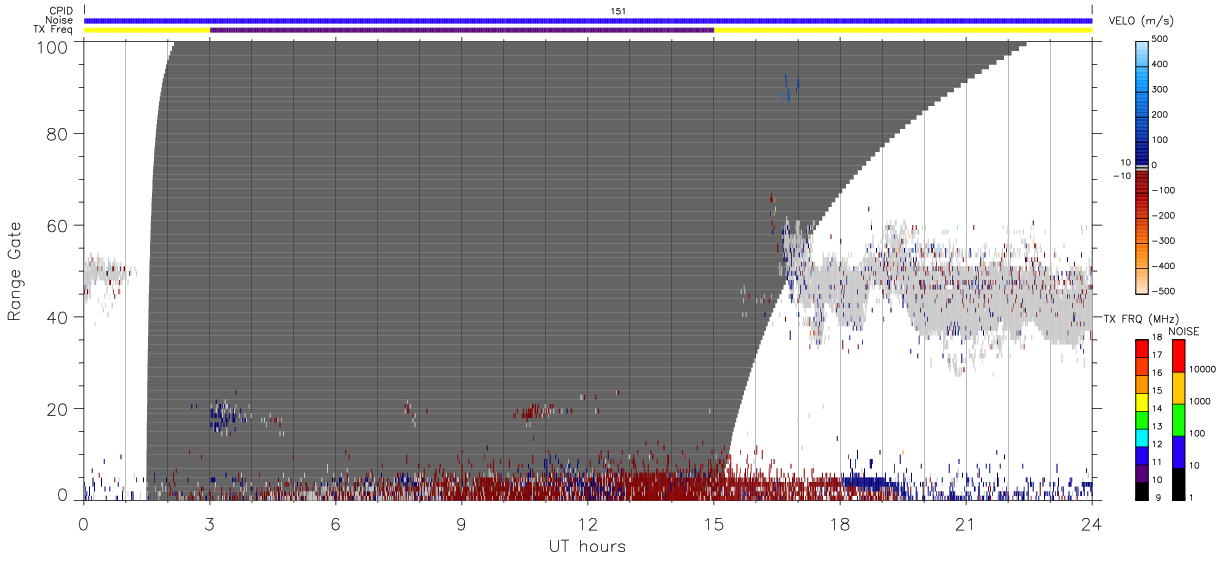This screenshot has height=567, width=1228.
Task: Click the 15 tick on UT hours axis
Action: [714, 523]
